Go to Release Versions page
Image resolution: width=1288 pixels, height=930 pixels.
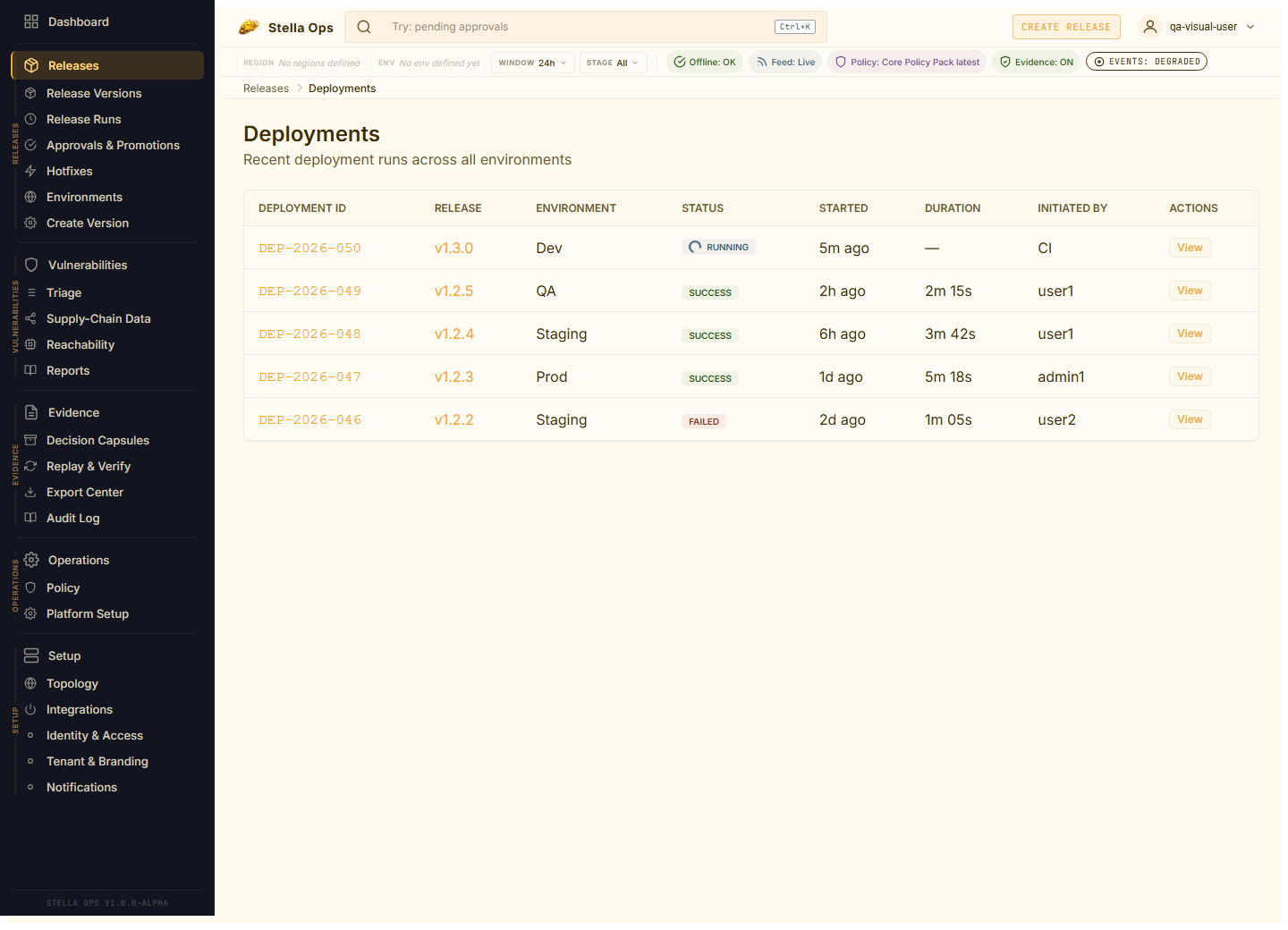coord(94,93)
